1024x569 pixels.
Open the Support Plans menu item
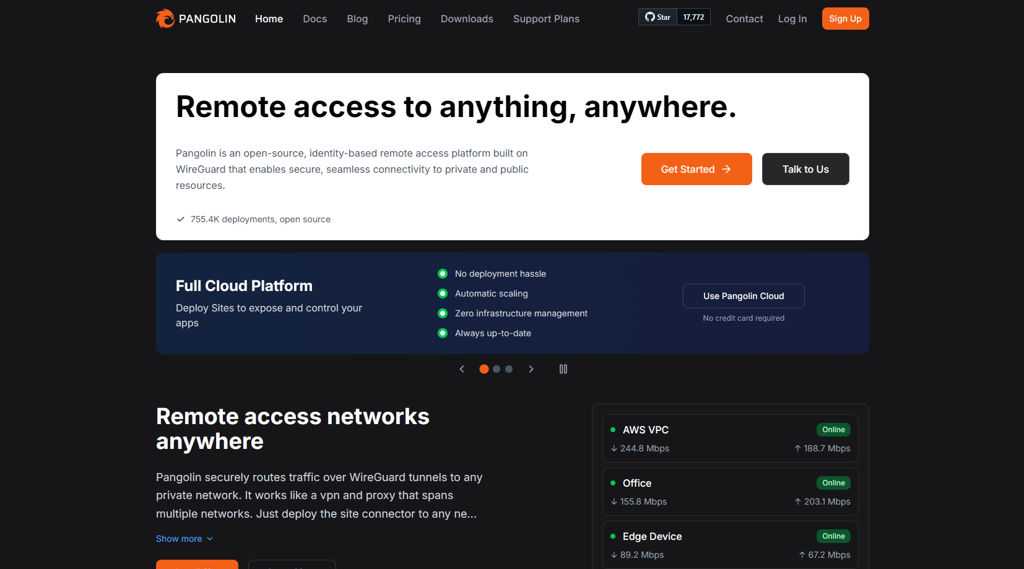pyautogui.click(x=546, y=19)
